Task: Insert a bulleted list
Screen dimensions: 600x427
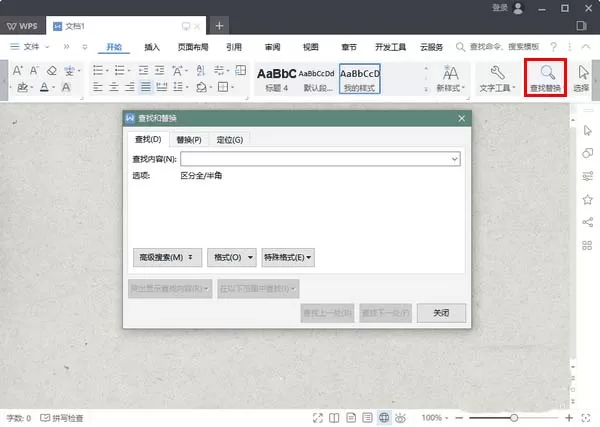Action: [x=98, y=70]
